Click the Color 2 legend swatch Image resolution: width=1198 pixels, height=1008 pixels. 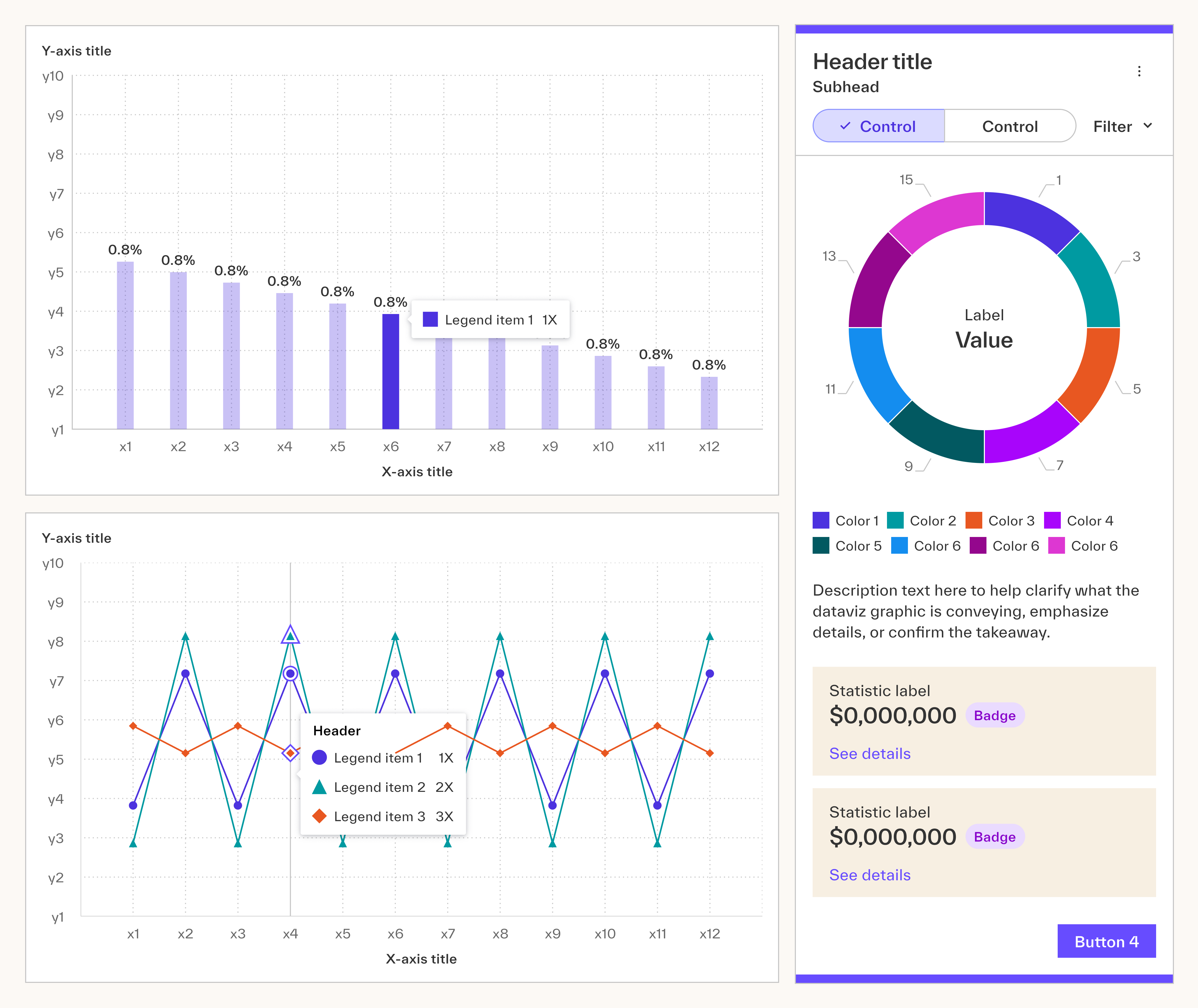point(895,520)
